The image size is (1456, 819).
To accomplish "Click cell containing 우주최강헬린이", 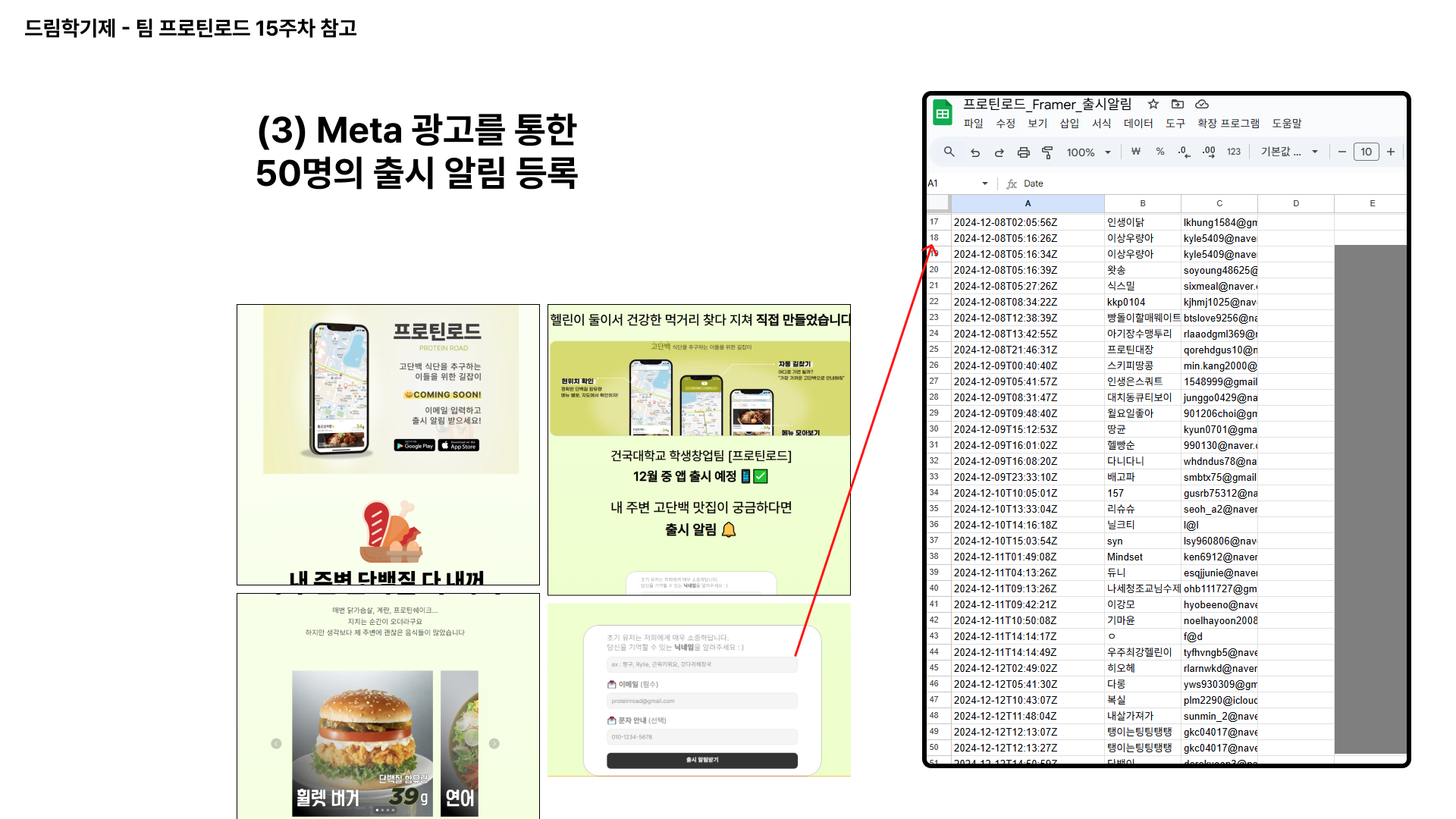I will 1143,652.
